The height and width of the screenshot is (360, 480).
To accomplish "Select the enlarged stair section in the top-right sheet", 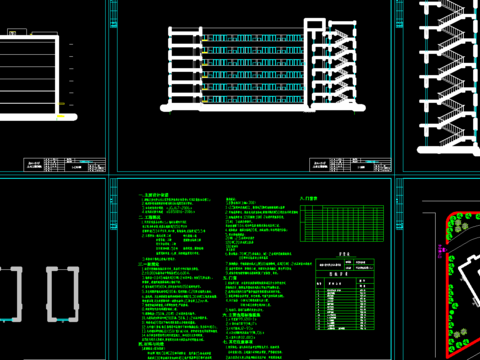I will 448,77.
